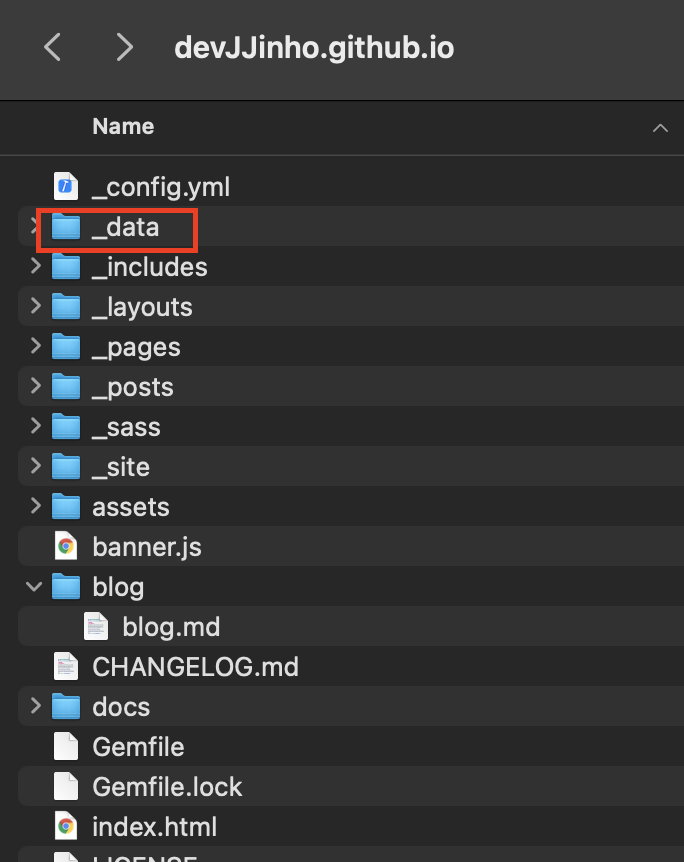Select the blog.md document icon
684x862 pixels.
[x=96, y=627]
